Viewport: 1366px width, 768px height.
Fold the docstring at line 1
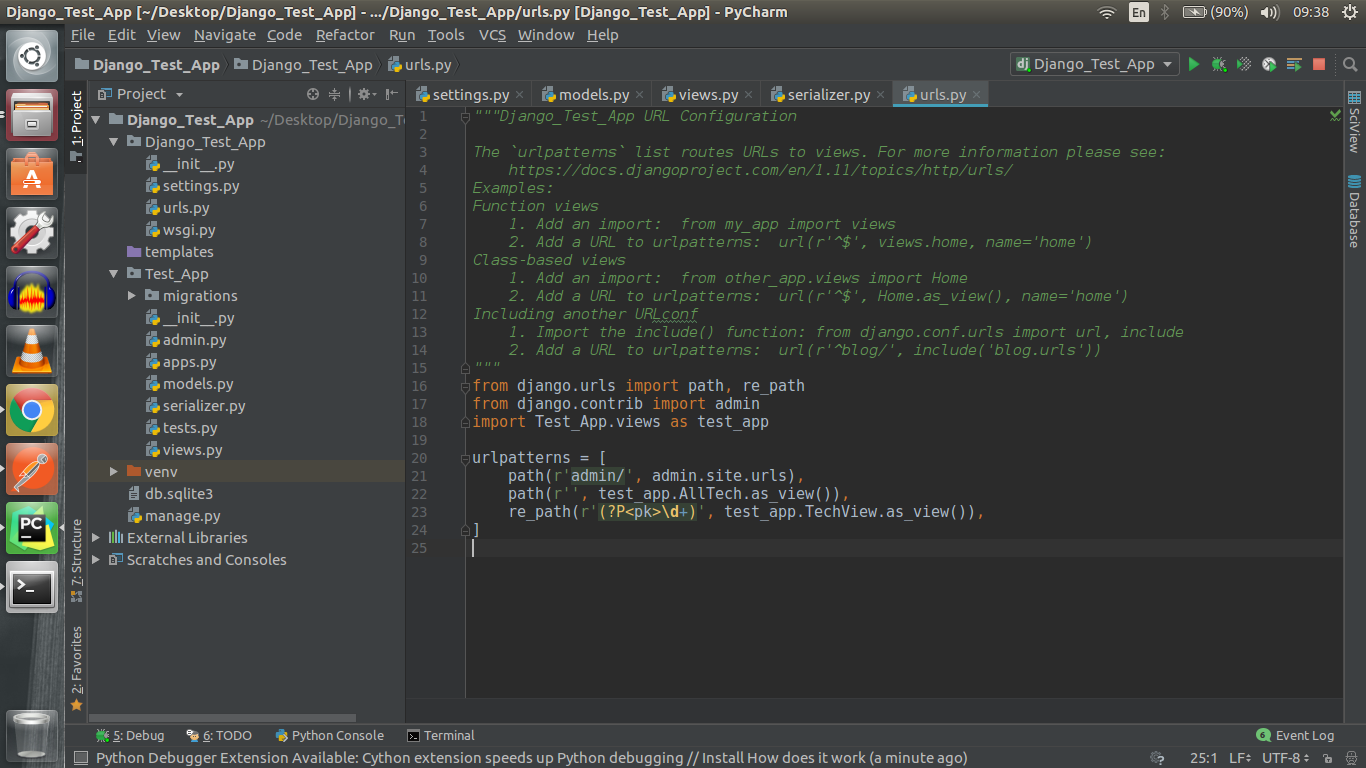point(465,116)
